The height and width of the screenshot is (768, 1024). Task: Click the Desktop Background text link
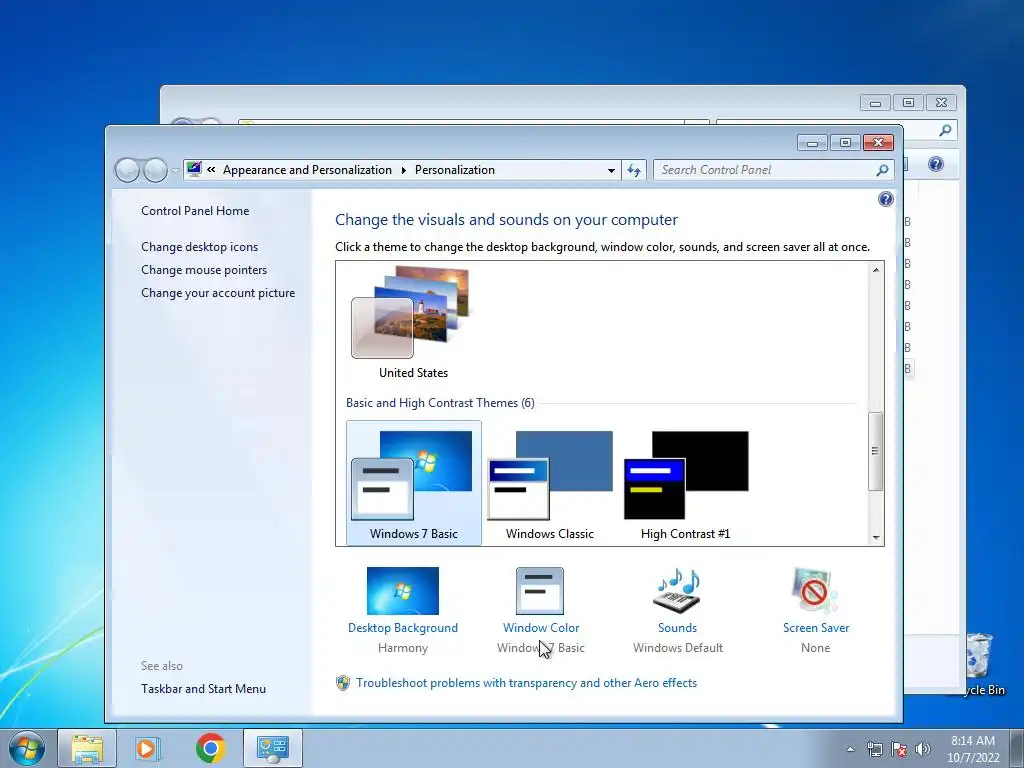click(402, 628)
